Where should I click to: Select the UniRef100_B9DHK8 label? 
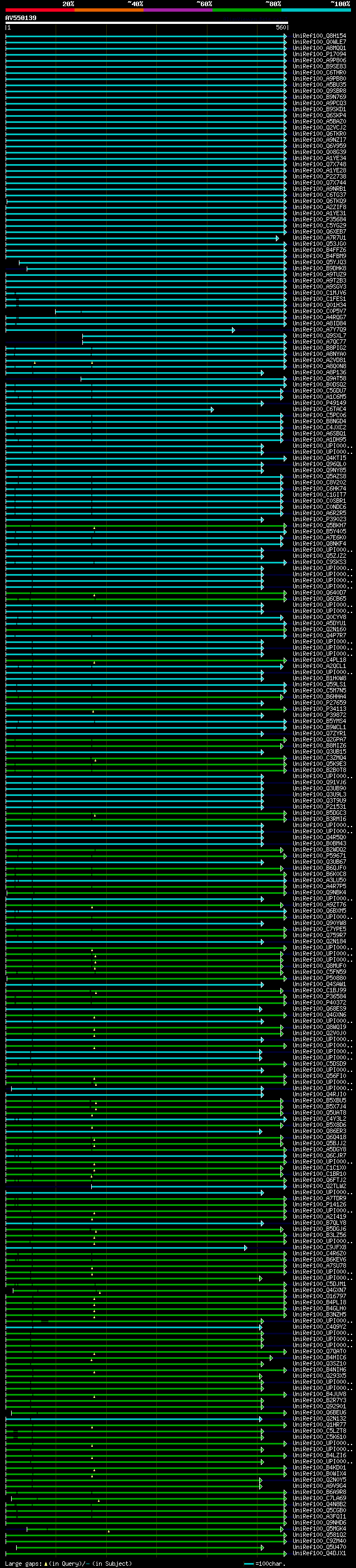(x=319, y=269)
